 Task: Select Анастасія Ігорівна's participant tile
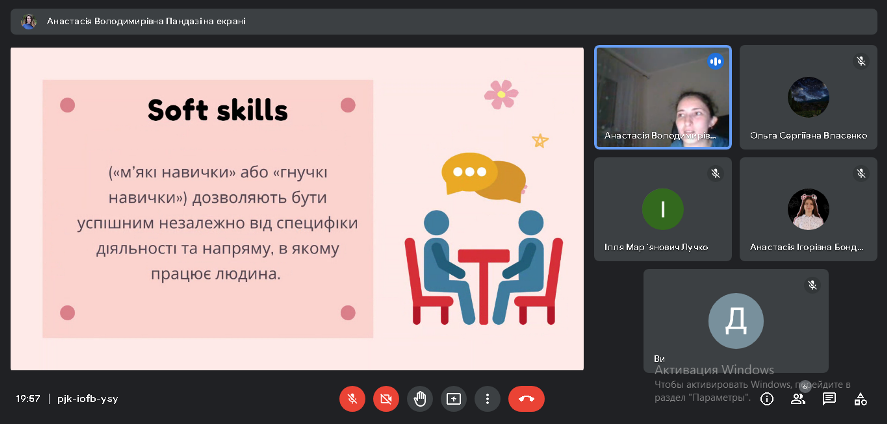(808, 209)
